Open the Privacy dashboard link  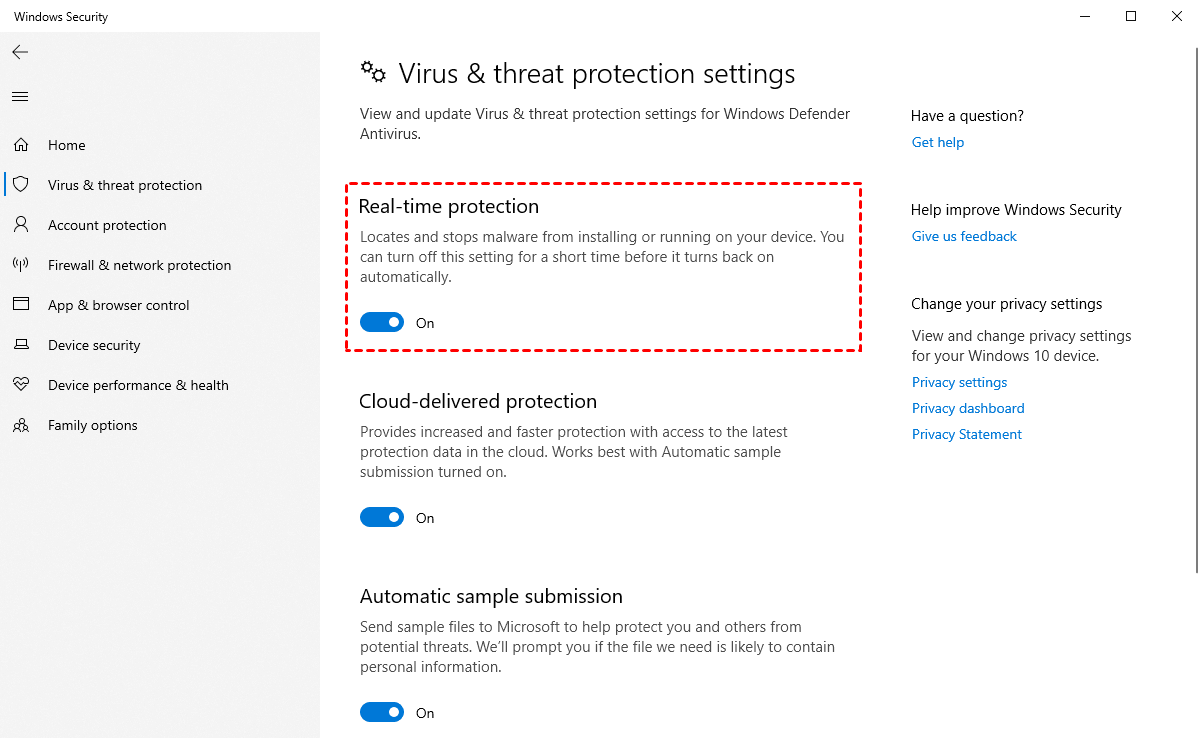click(x=968, y=408)
